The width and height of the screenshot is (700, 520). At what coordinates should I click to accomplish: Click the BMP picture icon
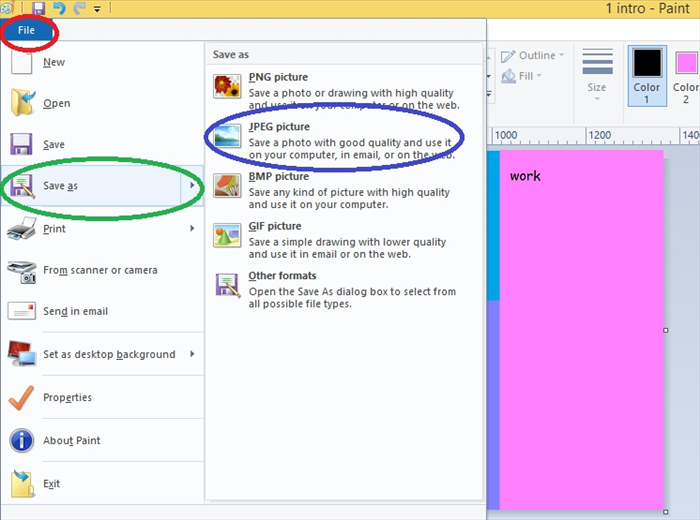point(227,185)
